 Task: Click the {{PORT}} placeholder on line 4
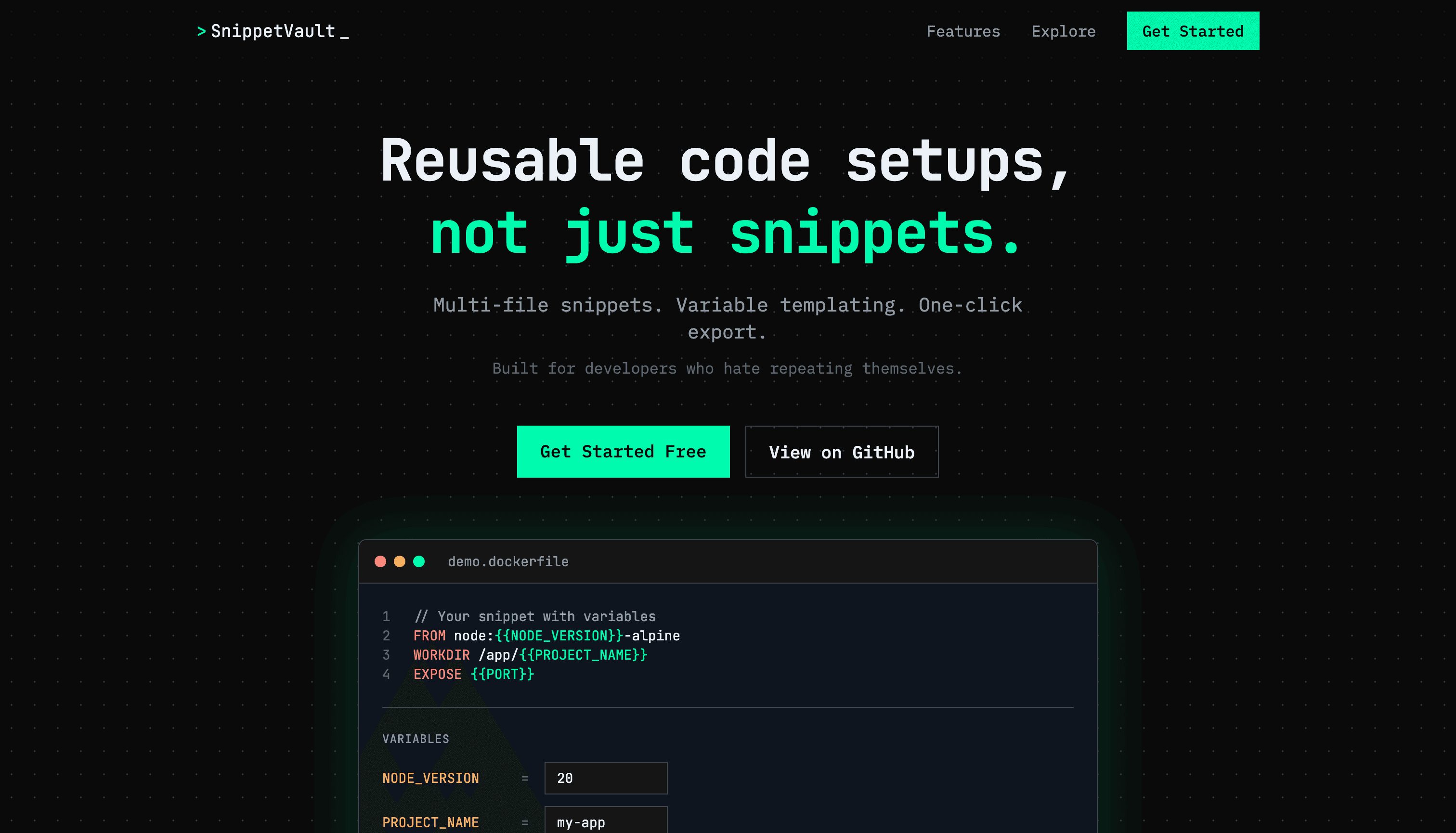pyautogui.click(x=502, y=674)
